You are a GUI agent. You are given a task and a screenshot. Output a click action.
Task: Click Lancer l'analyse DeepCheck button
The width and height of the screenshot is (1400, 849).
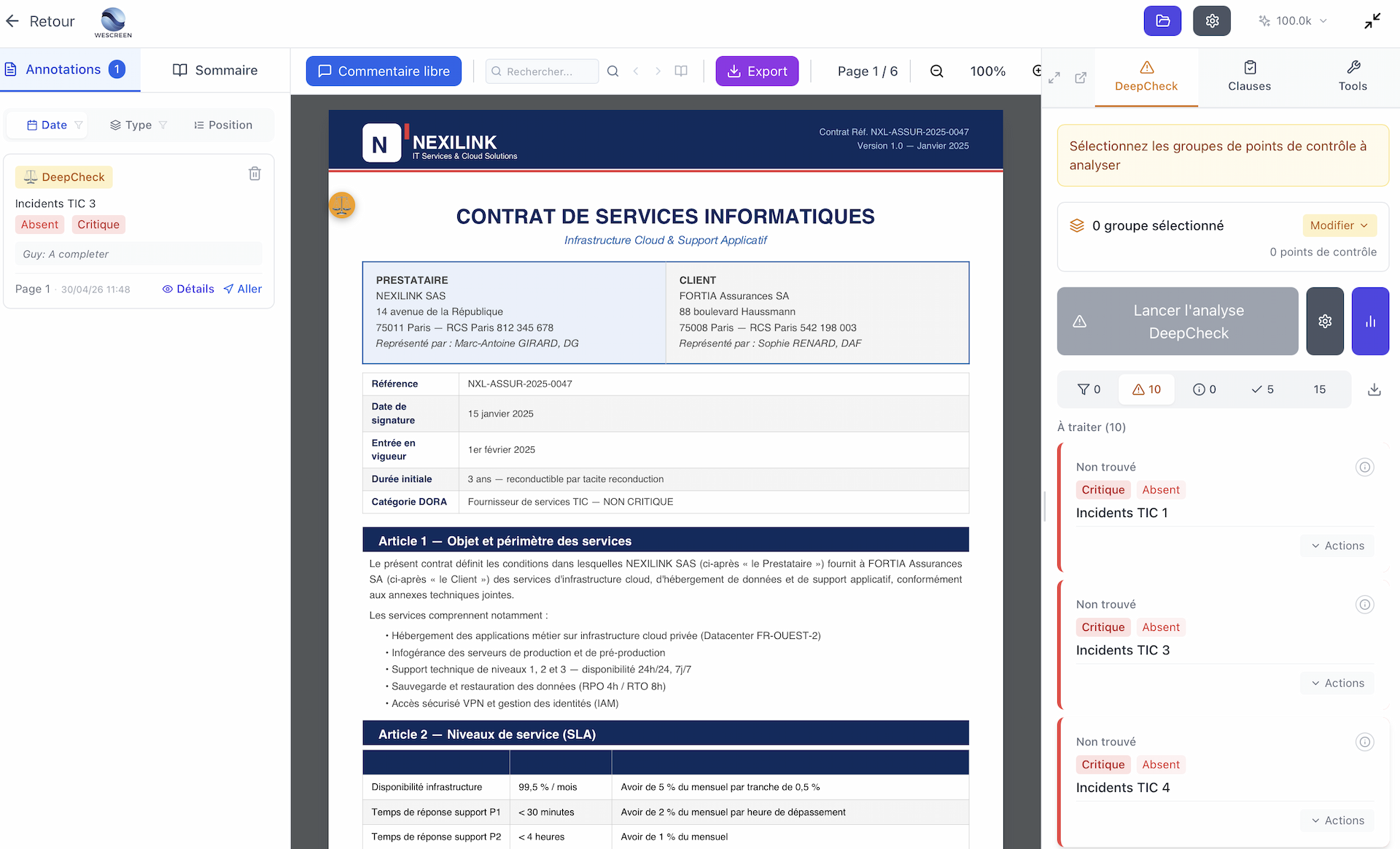tap(1178, 322)
